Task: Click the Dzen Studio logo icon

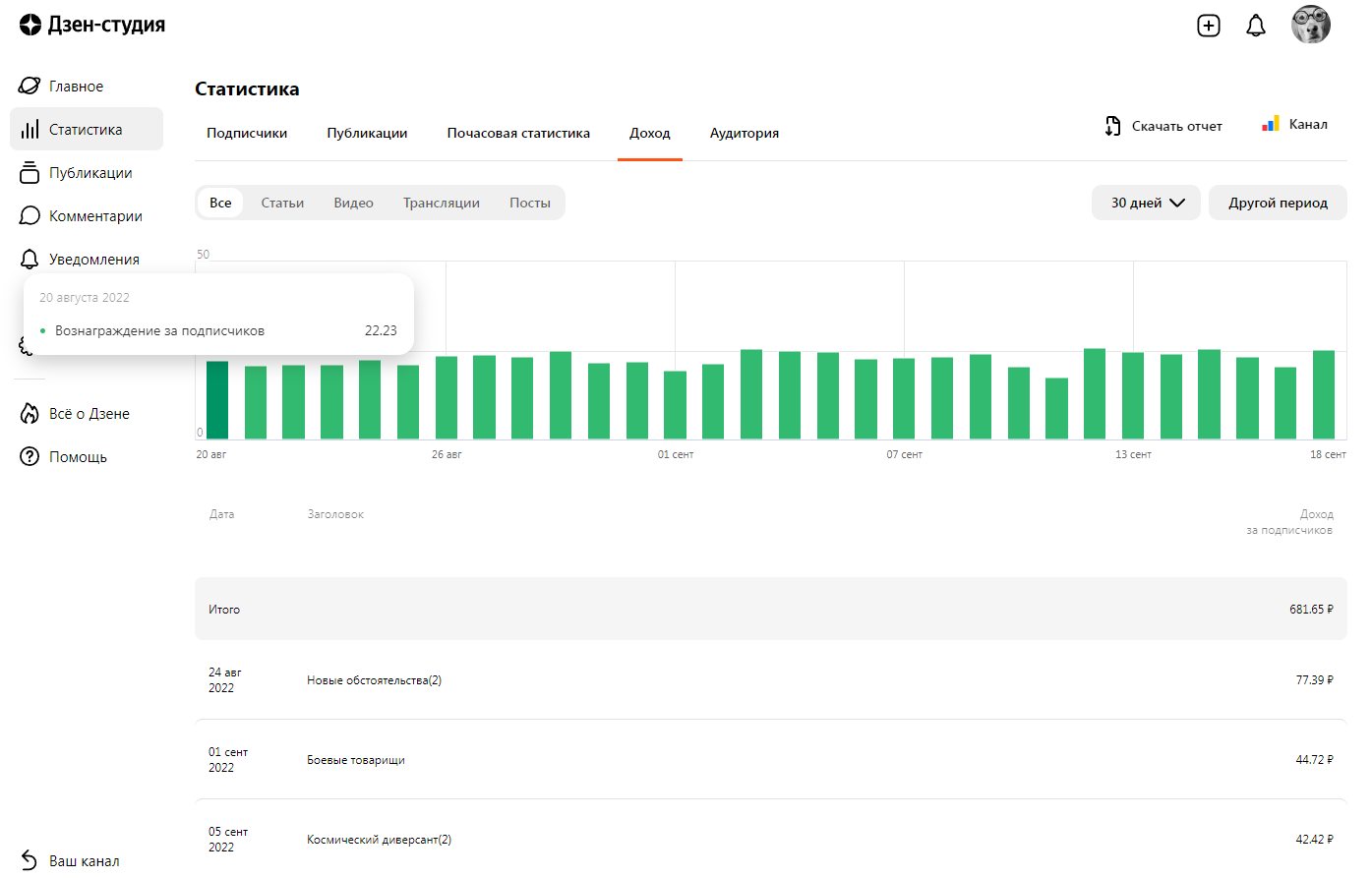Action: pos(30,25)
